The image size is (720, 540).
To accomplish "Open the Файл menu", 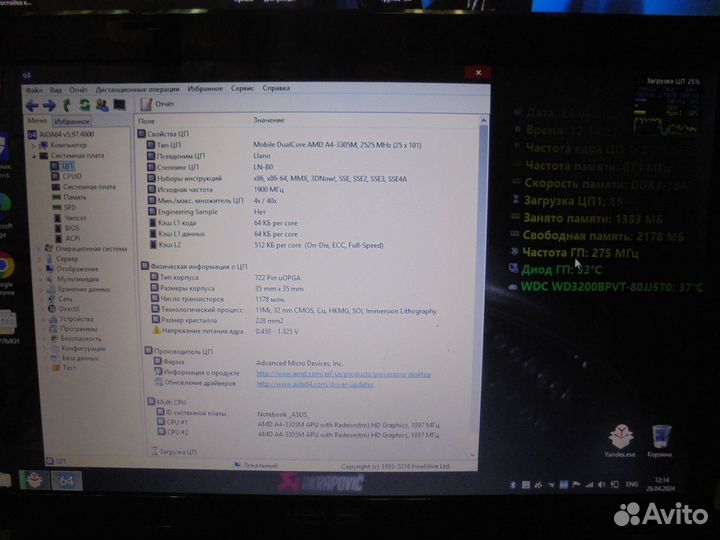I will tap(34, 90).
